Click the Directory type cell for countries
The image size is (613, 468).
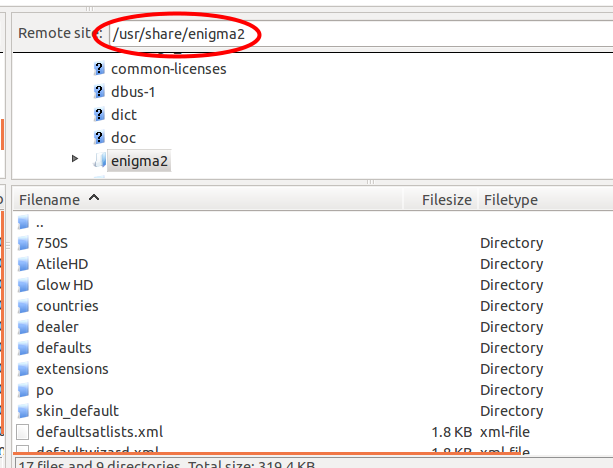(511, 306)
